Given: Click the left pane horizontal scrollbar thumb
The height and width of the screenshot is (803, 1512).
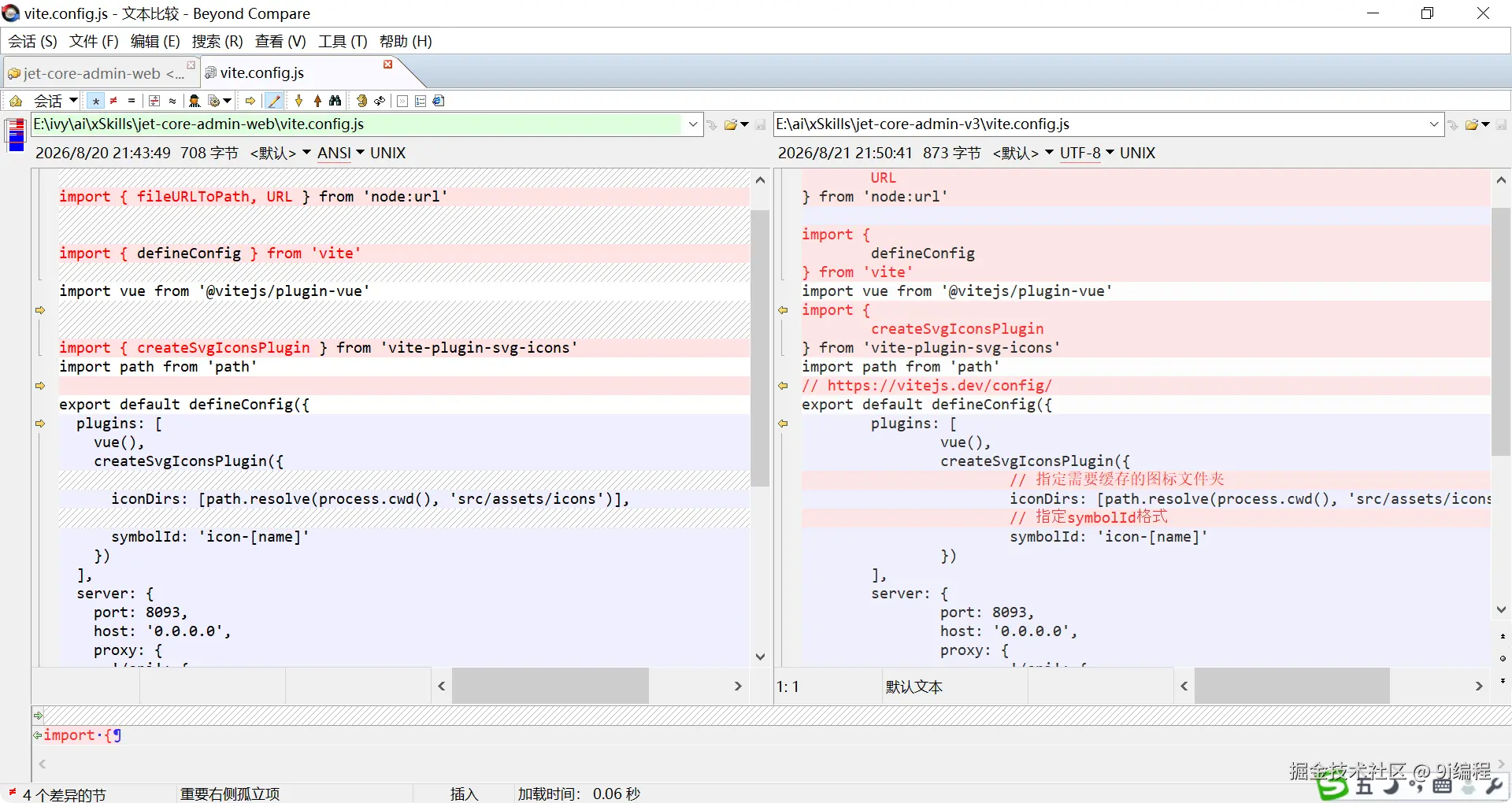Looking at the screenshot, I should (x=550, y=686).
